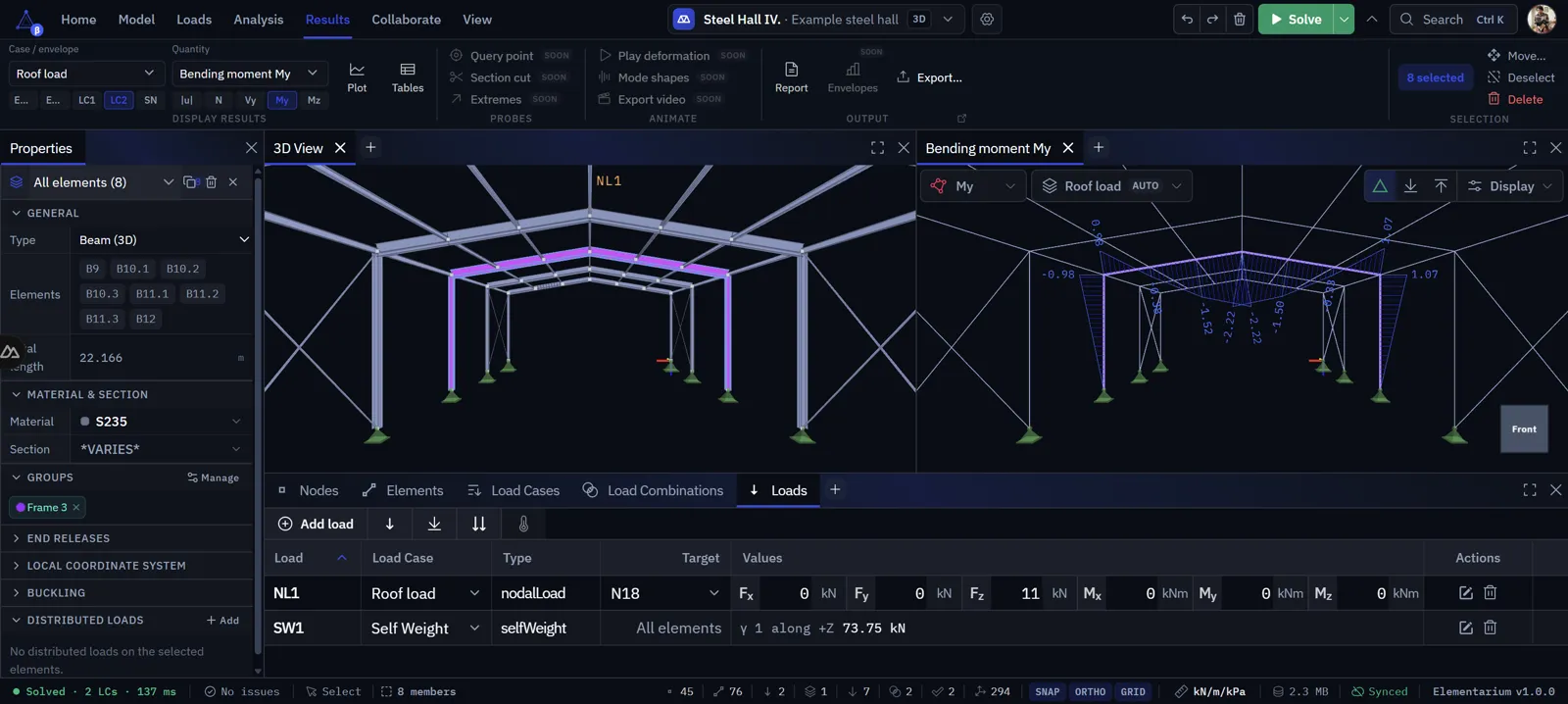This screenshot has width=1568, height=704.
Task: Click the Solve button
Action: (1296, 19)
